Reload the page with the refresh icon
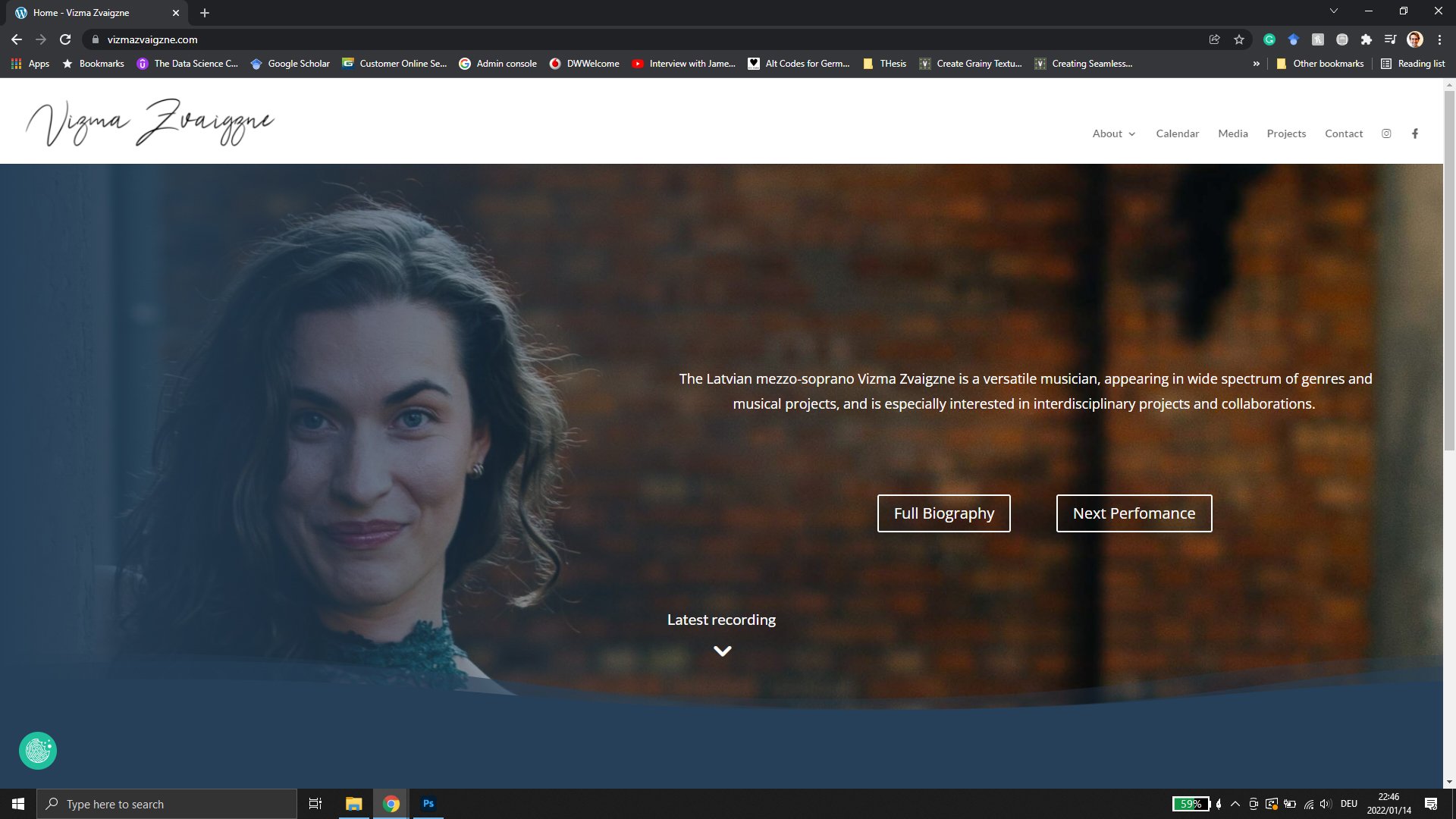 [x=65, y=39]
